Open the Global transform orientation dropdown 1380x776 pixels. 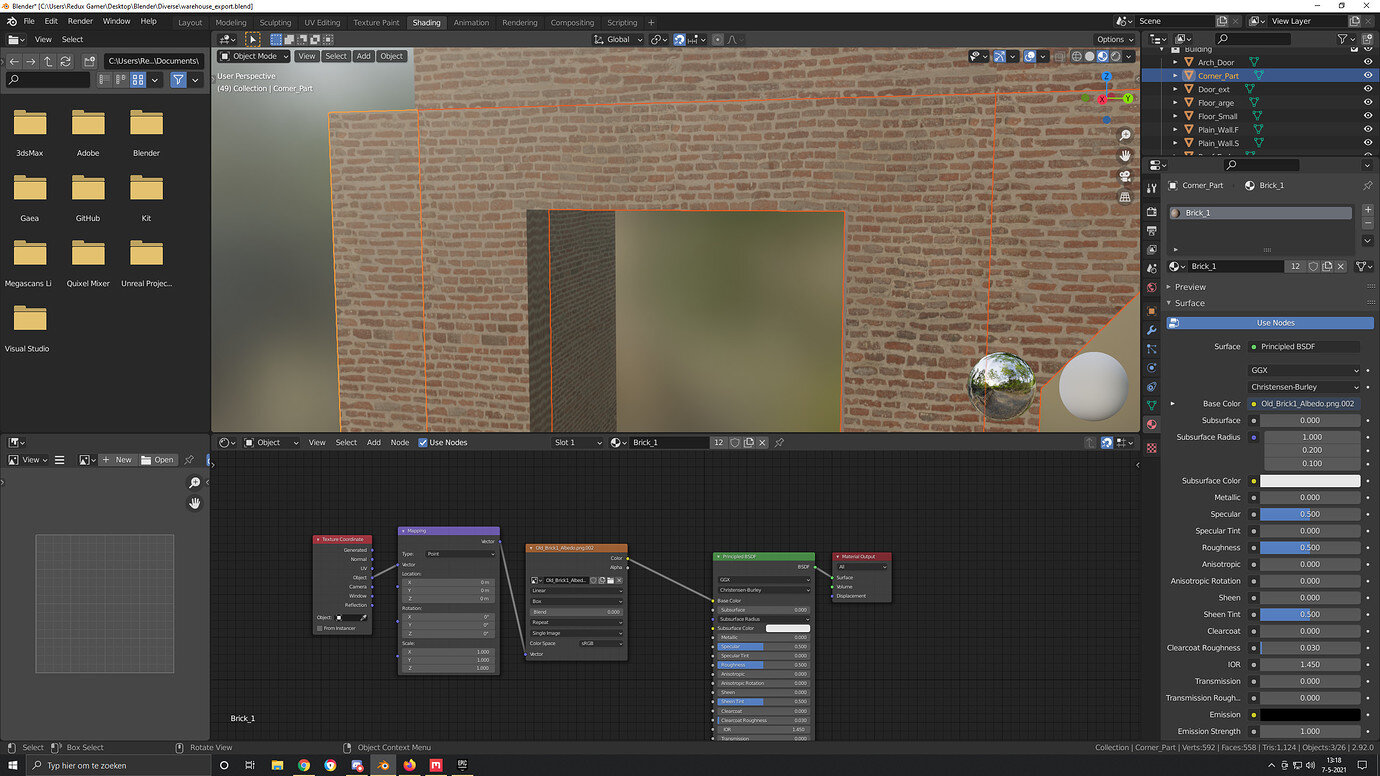click(619, 40)
